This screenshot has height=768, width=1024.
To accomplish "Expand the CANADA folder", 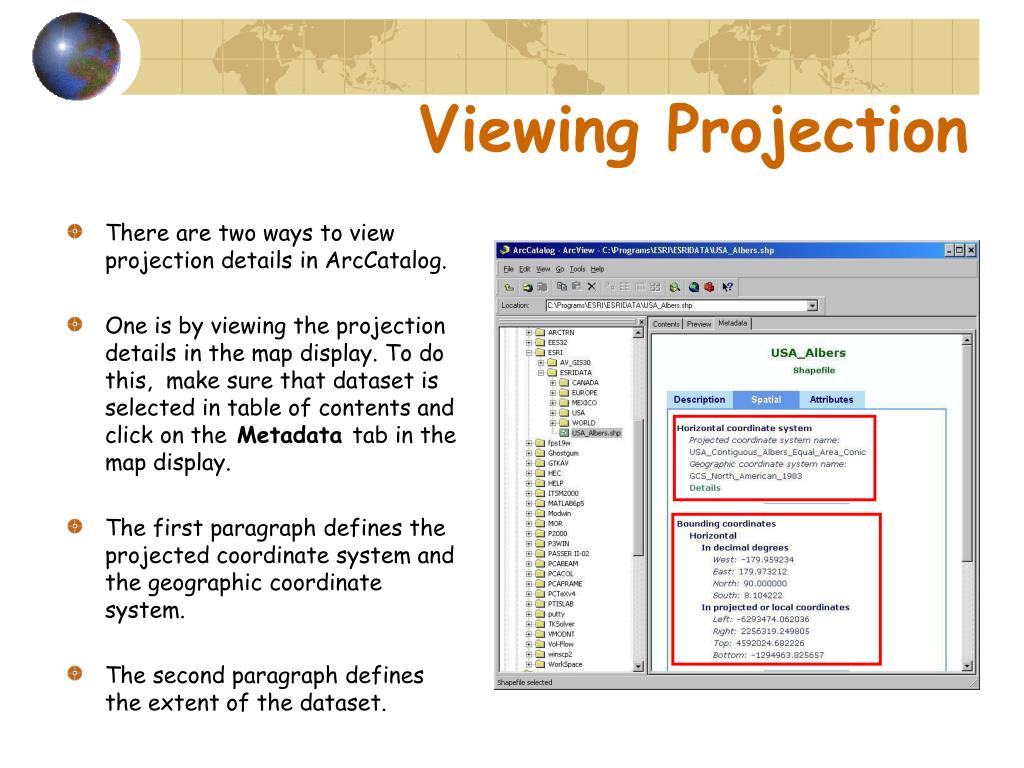I will (x=553, y=383).
